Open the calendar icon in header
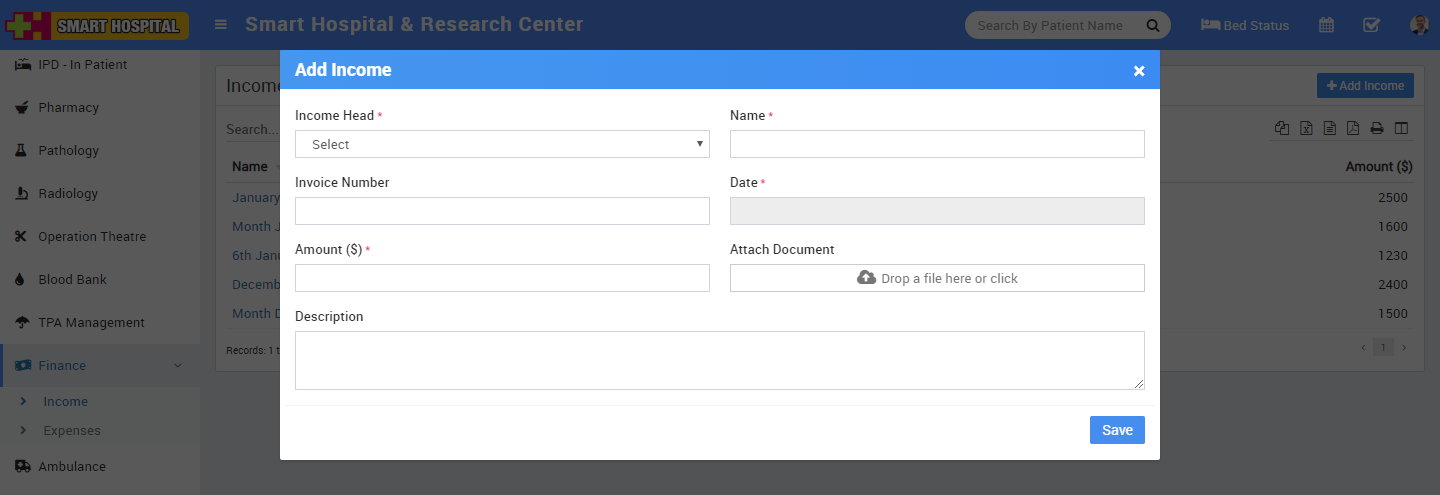1440x495 pixels. pyautogui.click(x=1326, y=25)
